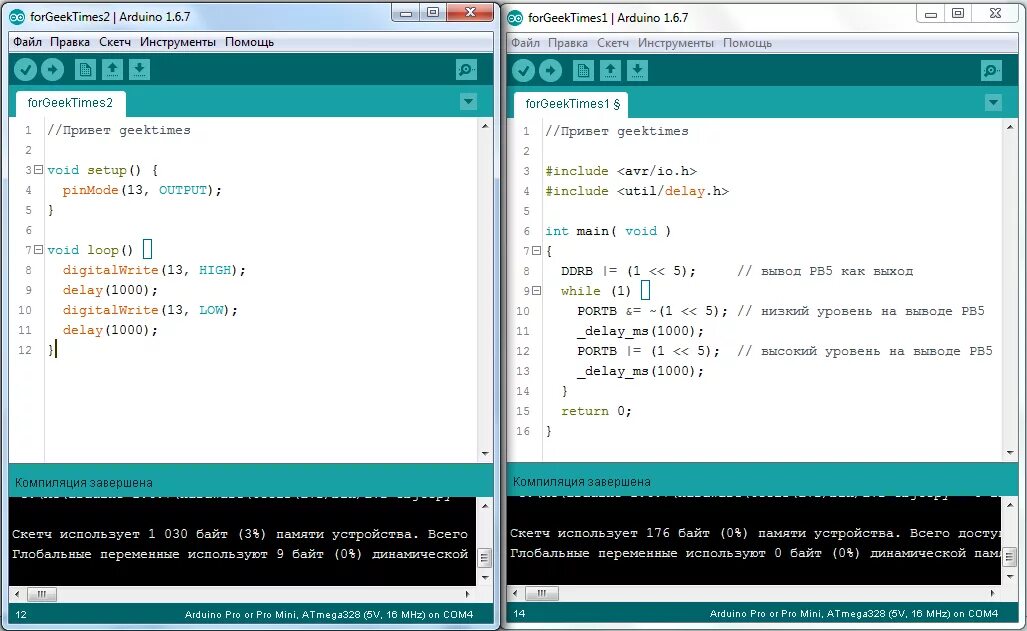Click the DDRB |= (1 << 5) statement
Screen dimensions: 1027x631
pyautogui.click(x=628, y=271)
